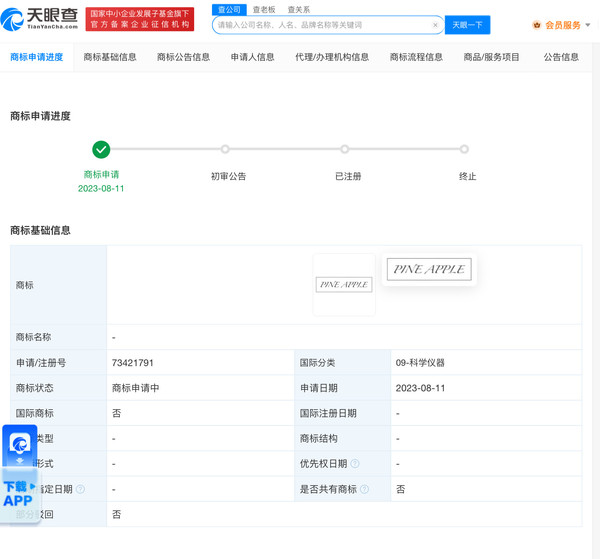Screen dimensions: 600x559
Task: Click the 天眼一下 search button
Action: (x=467, y=25)
